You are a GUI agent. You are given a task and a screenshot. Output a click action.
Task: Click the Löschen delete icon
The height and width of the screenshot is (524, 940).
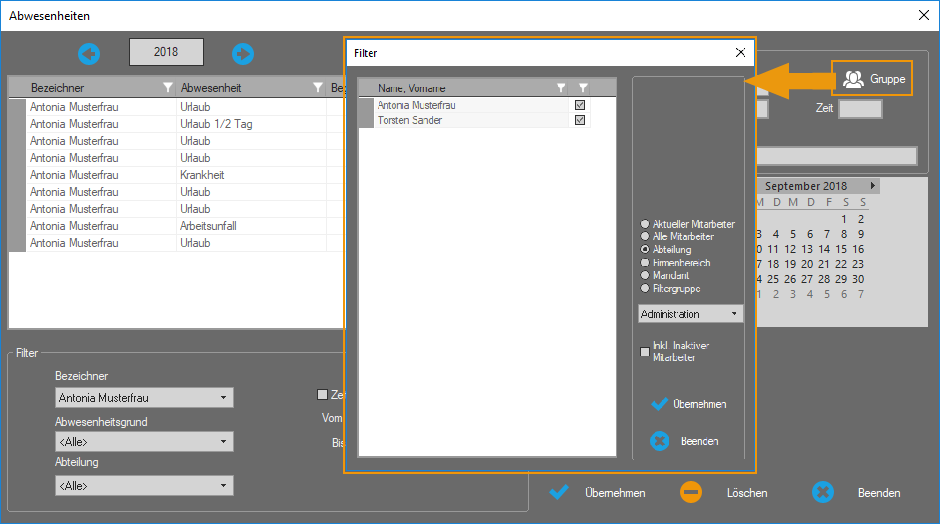click(691, 492)
